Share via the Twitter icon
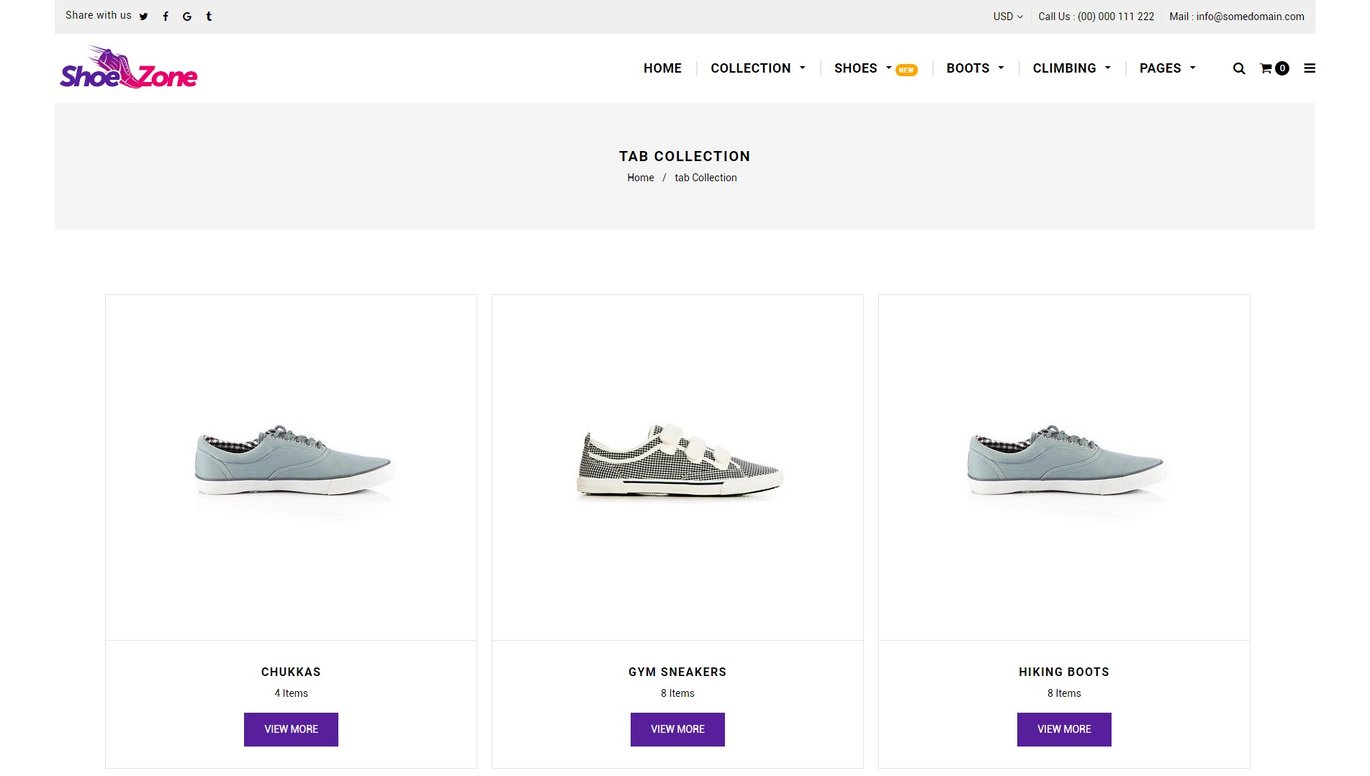This screenshot has height=776, width=1370. (x=144, y=17)
